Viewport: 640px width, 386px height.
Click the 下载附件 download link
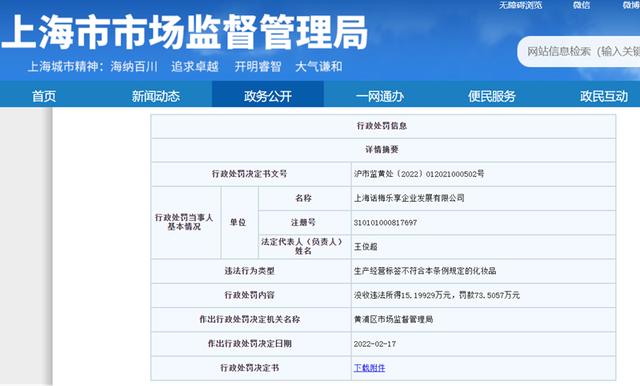point(369,368)
